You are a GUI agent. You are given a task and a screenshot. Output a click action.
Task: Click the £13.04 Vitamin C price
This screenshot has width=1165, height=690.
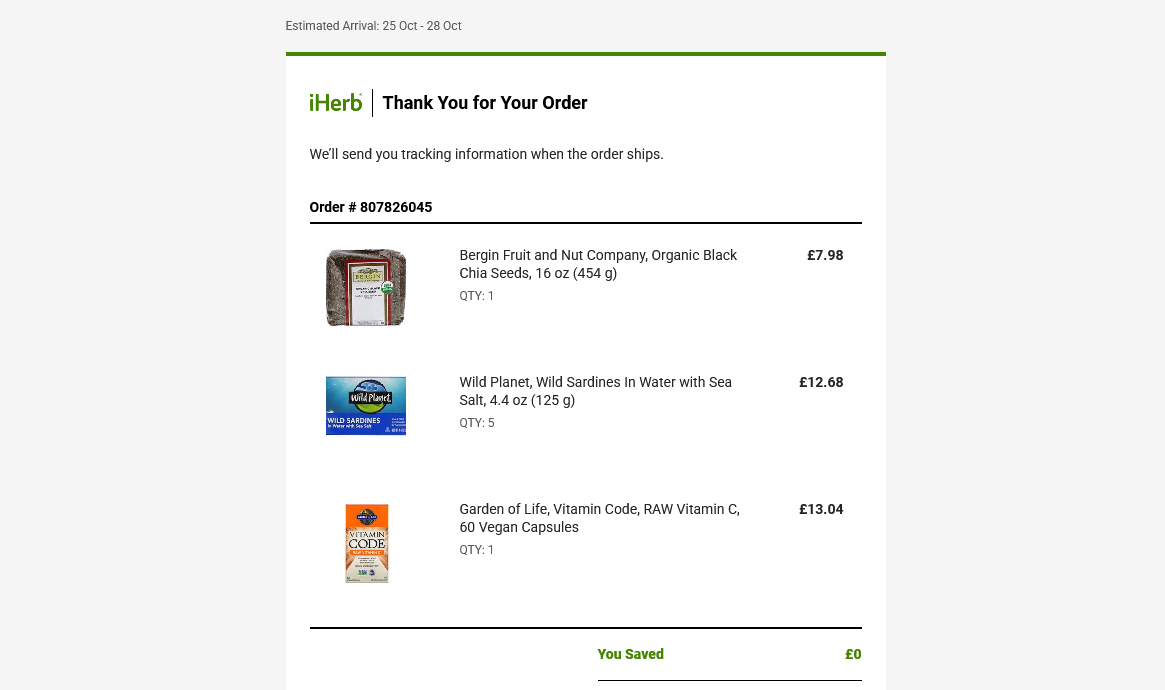pos(821,510)
